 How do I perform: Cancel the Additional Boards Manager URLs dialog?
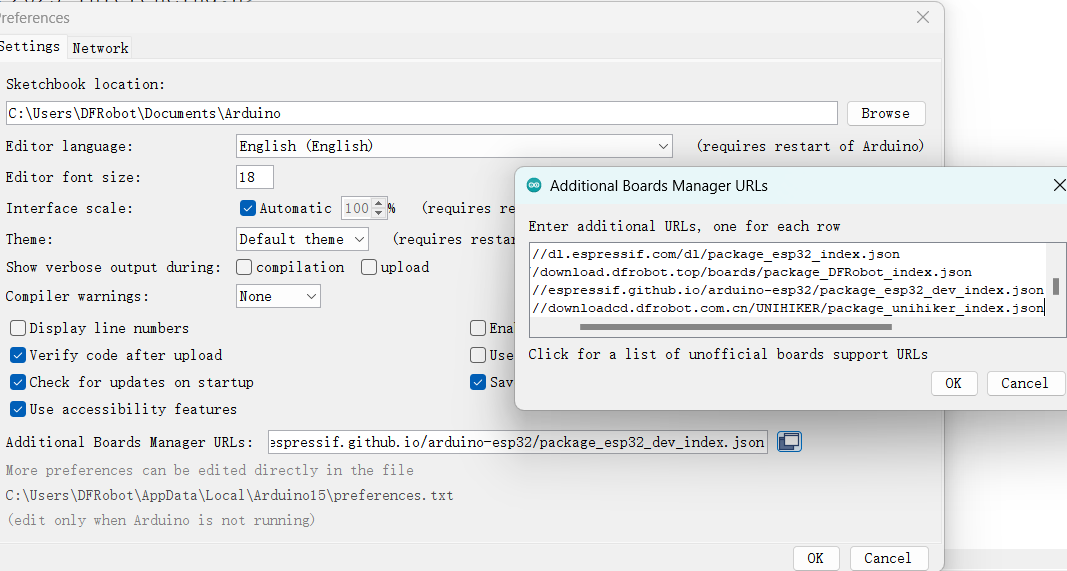(1024, 383)
